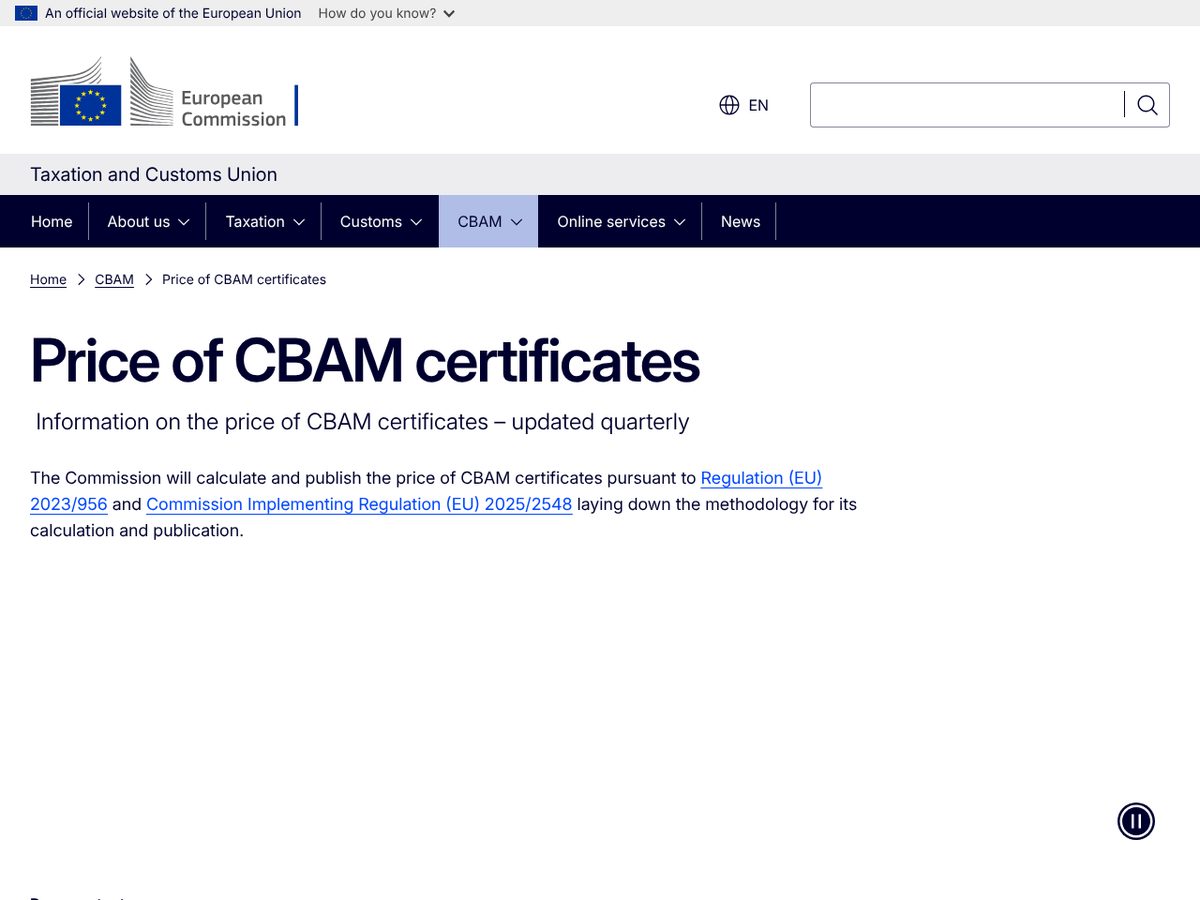Click the 'Price of CBAM certificates' page heading
The width and height of the screenshot is (1200, 900).
click(x=365, y=360)
